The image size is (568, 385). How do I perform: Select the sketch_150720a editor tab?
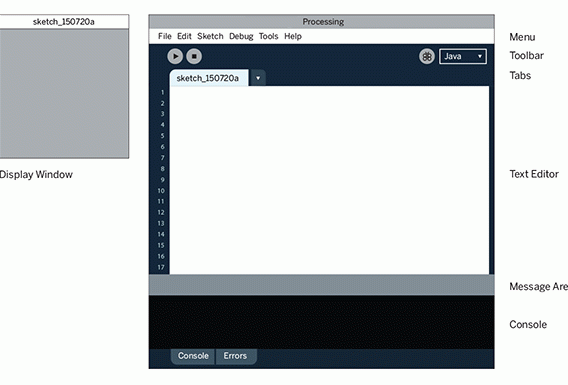click(x=209, y=78)
